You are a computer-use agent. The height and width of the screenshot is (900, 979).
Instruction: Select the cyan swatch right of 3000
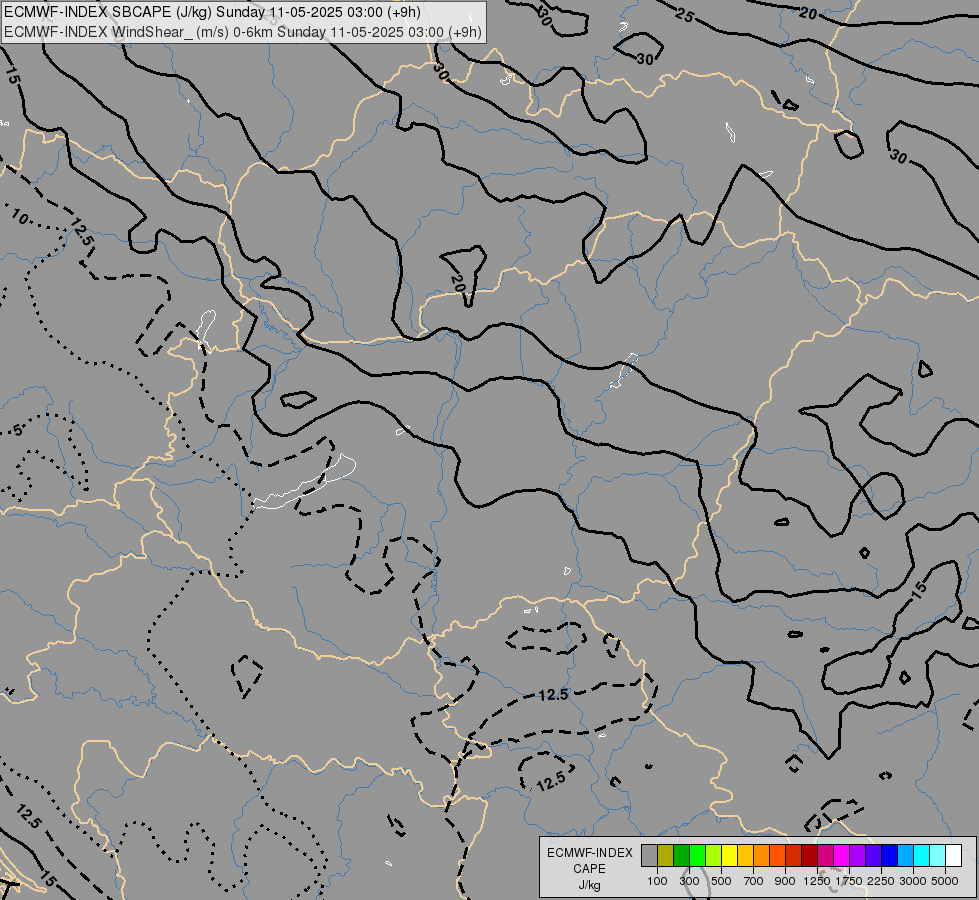coord(921,855)
